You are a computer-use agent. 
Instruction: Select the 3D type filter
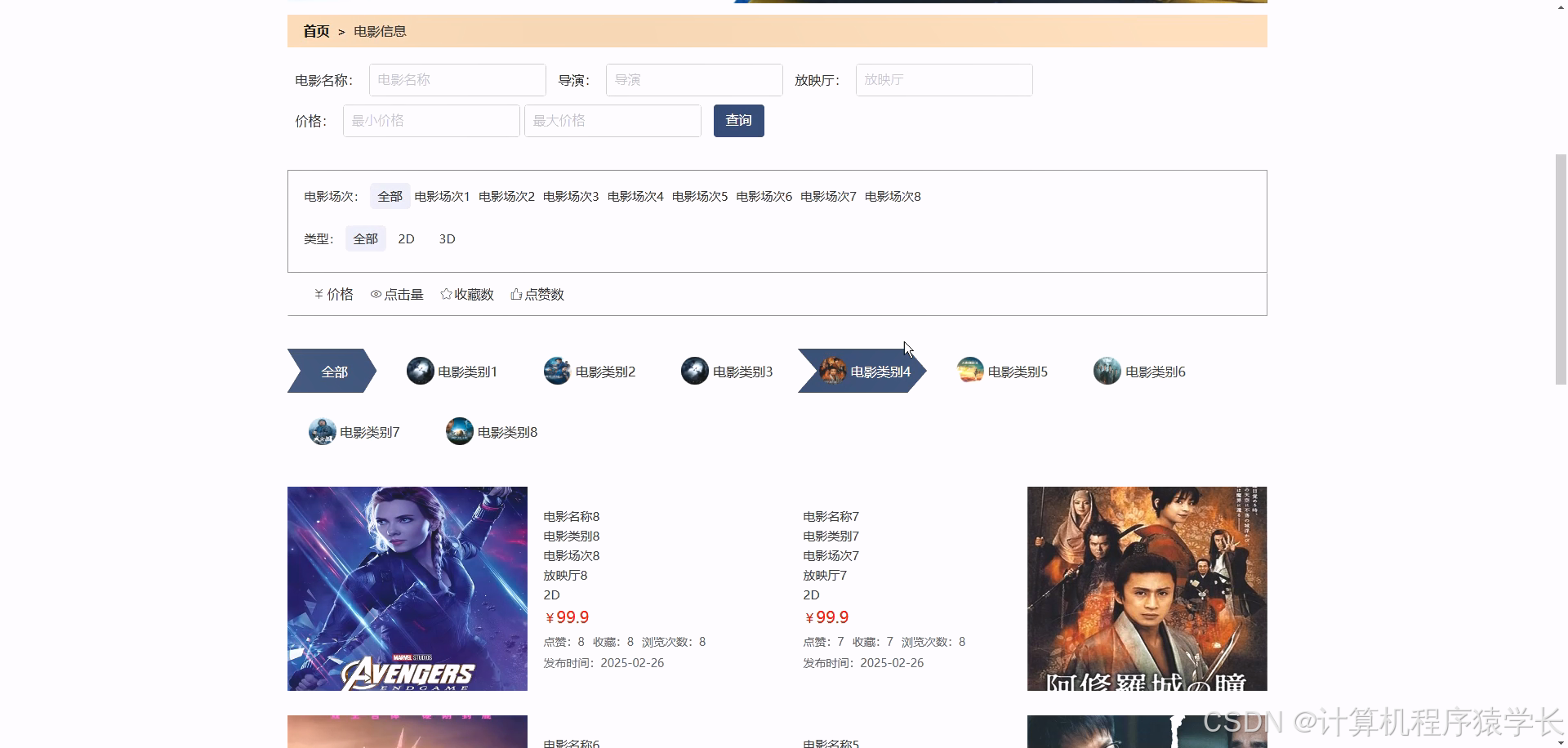[x=446, y=238]
